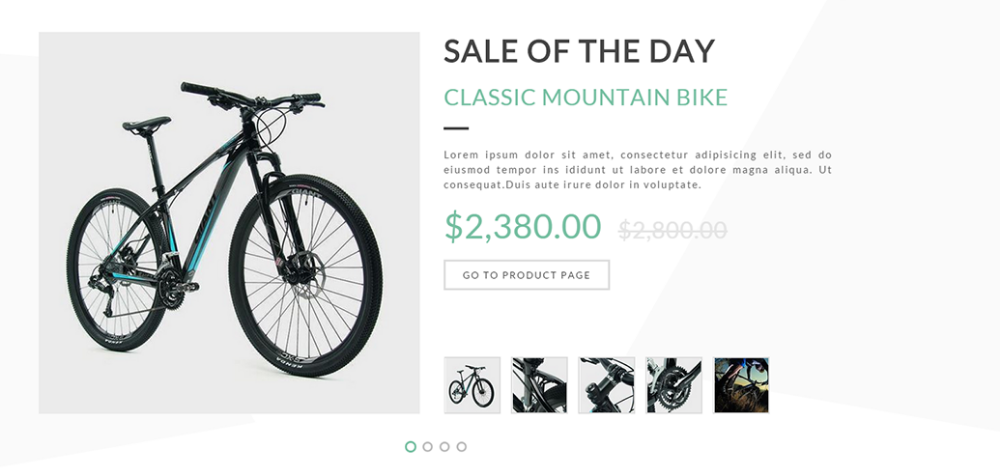Click the SALE OF THE DAY heading
This screenshot has height=476, width=1000.
[x=579, y=51]
